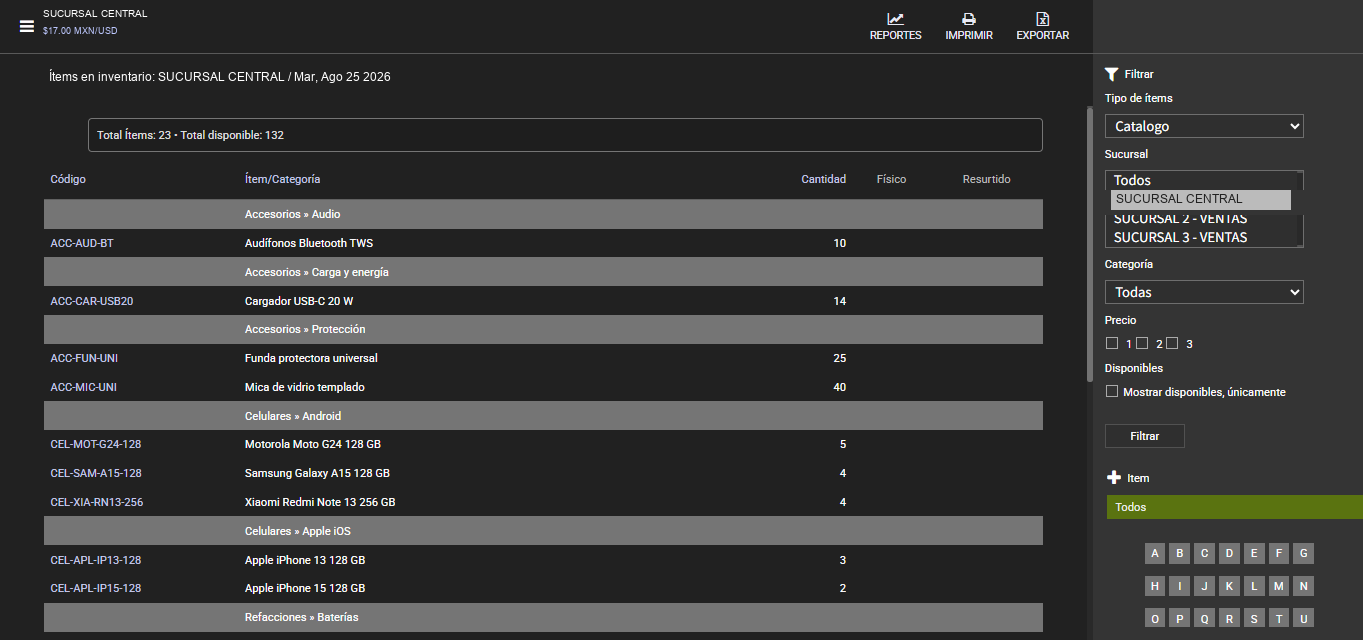This screenshot has height=640, width=1363.
Task: Click the main inventory list scrollbar
Action: (1090, 243)
